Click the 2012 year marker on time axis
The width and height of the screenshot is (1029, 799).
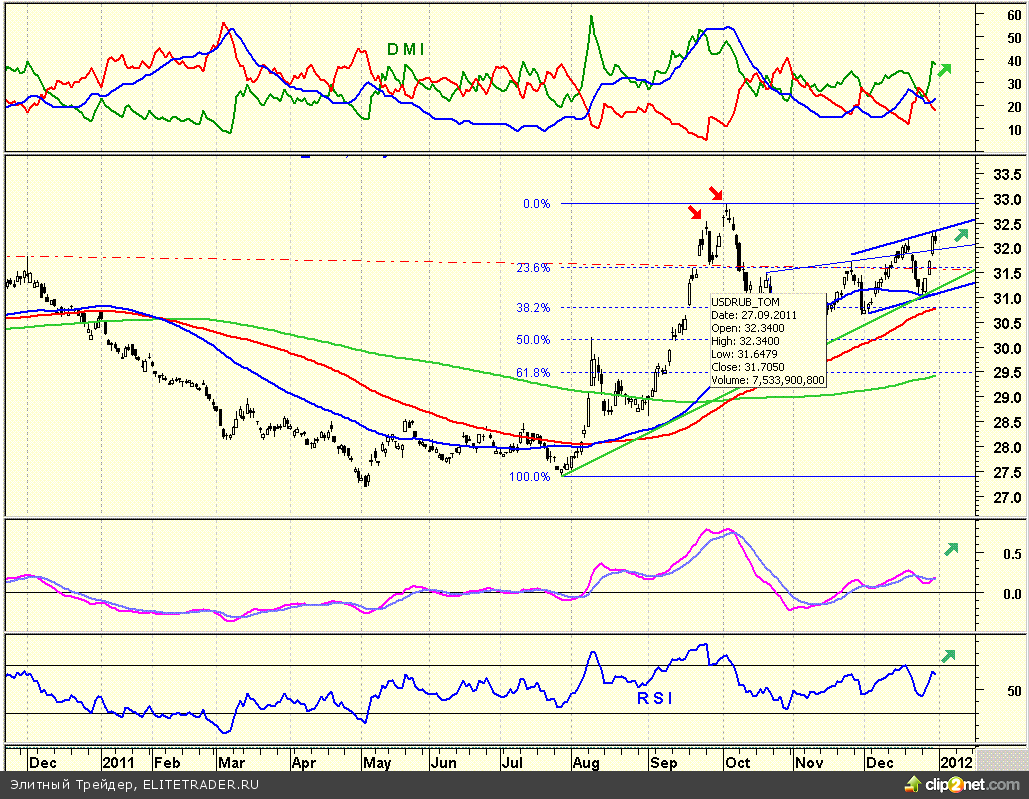pyautogui.click(x=956, y=761)
